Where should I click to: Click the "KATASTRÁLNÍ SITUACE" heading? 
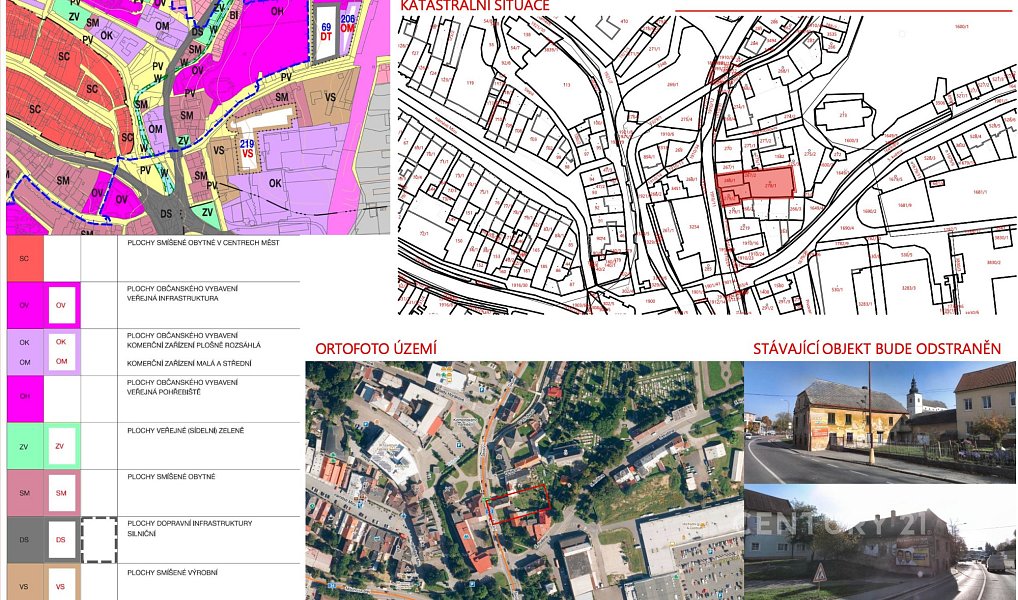pos(475,6)
